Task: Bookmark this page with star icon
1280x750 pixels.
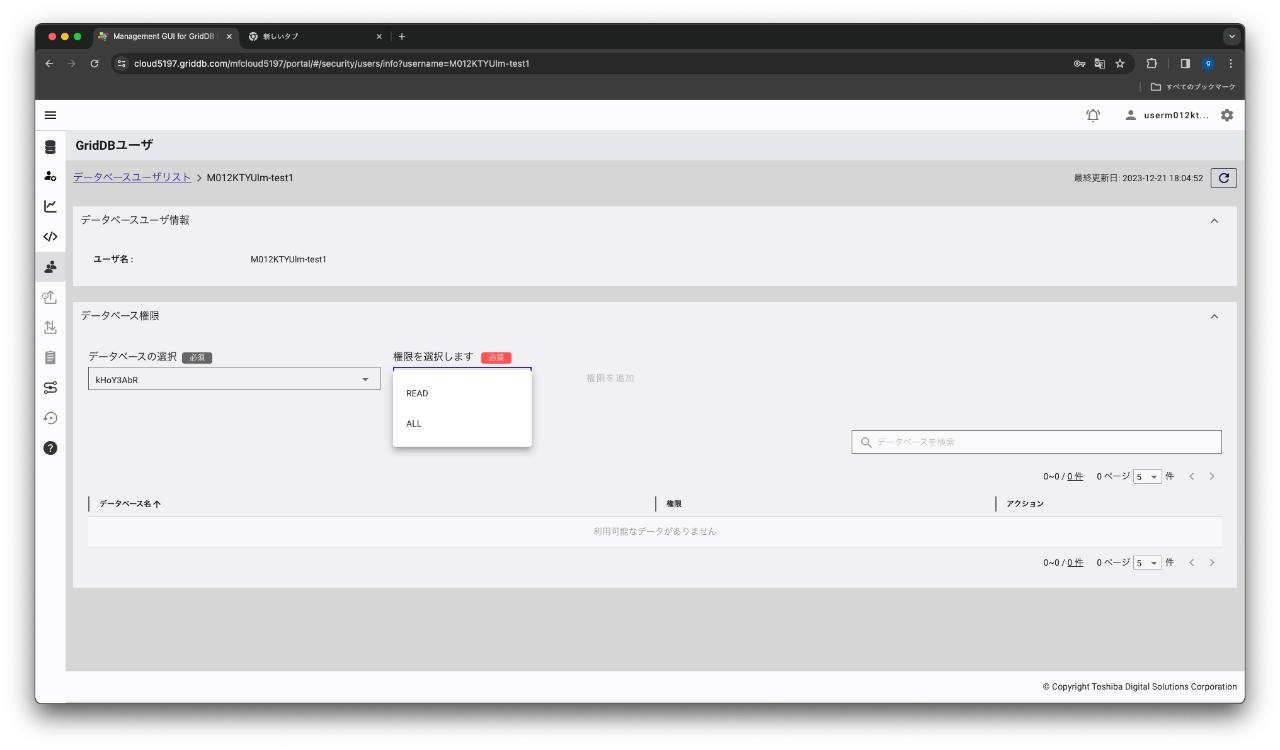Action: [1120, 63]
